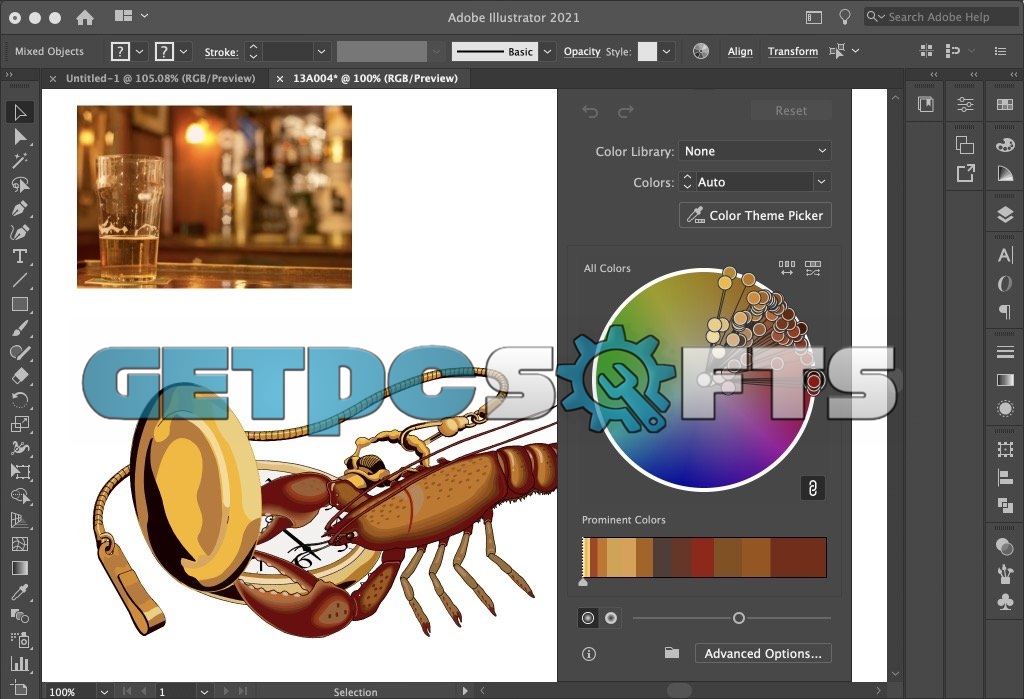Open the Fill color dropdown
1024x699 pixels.
[x=139, y=52]
